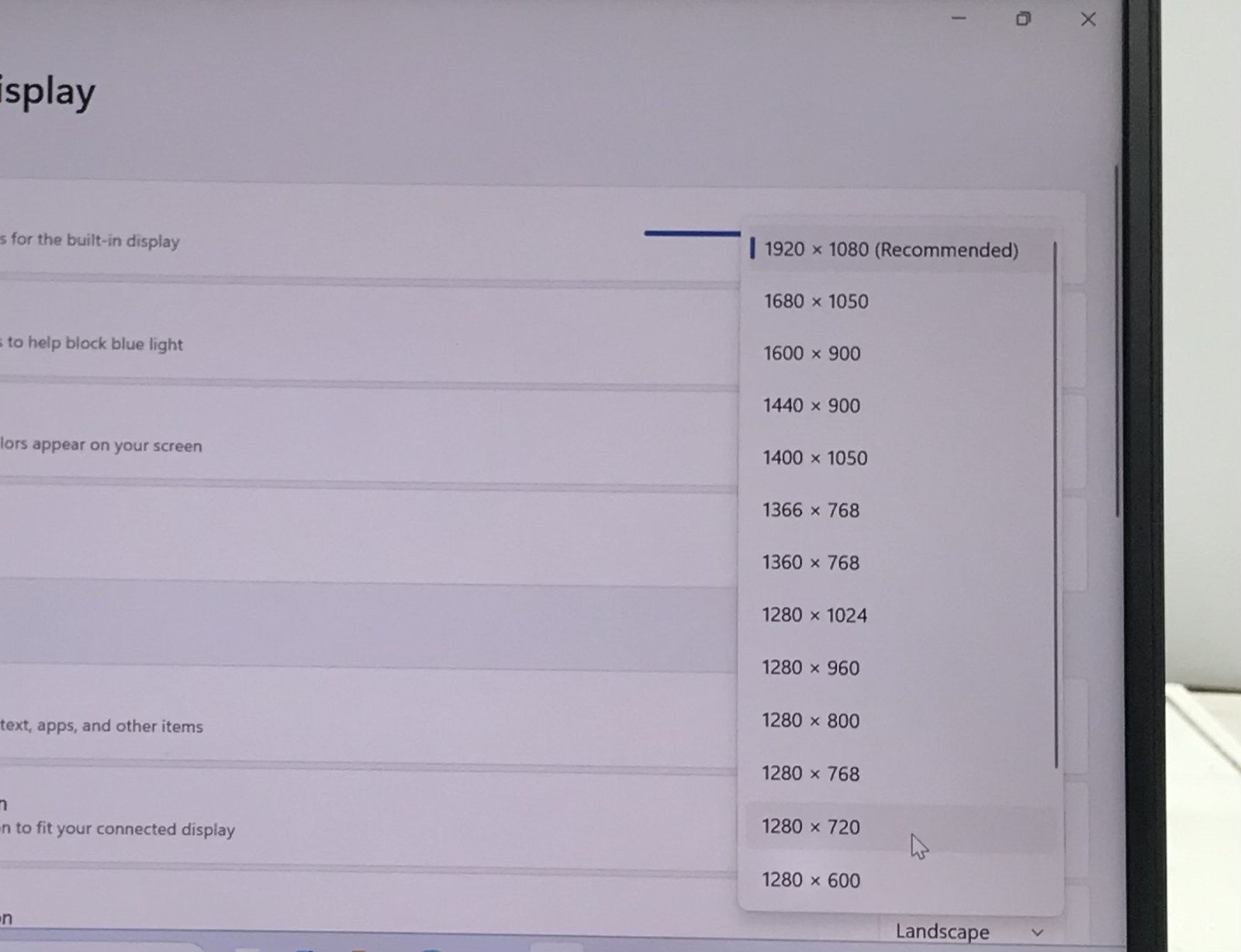Viewport: 1241px width, 952px height.
Task: Select the 1440 × 900 resolution
Action: click(900, 405)
